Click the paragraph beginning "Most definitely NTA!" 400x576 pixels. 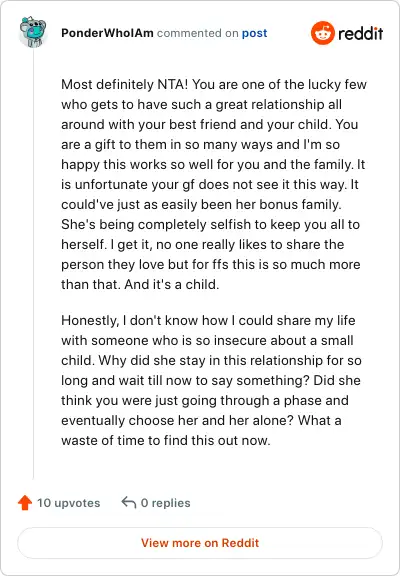coord(214,184)
